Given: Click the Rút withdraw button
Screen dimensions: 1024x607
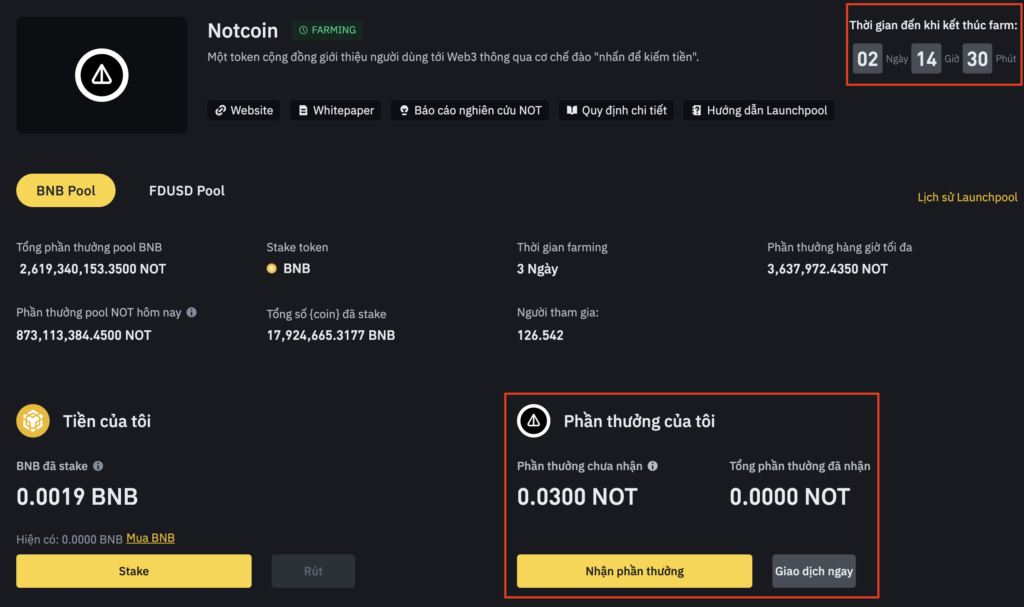Looking at the screenshot, I should [313, 571].
